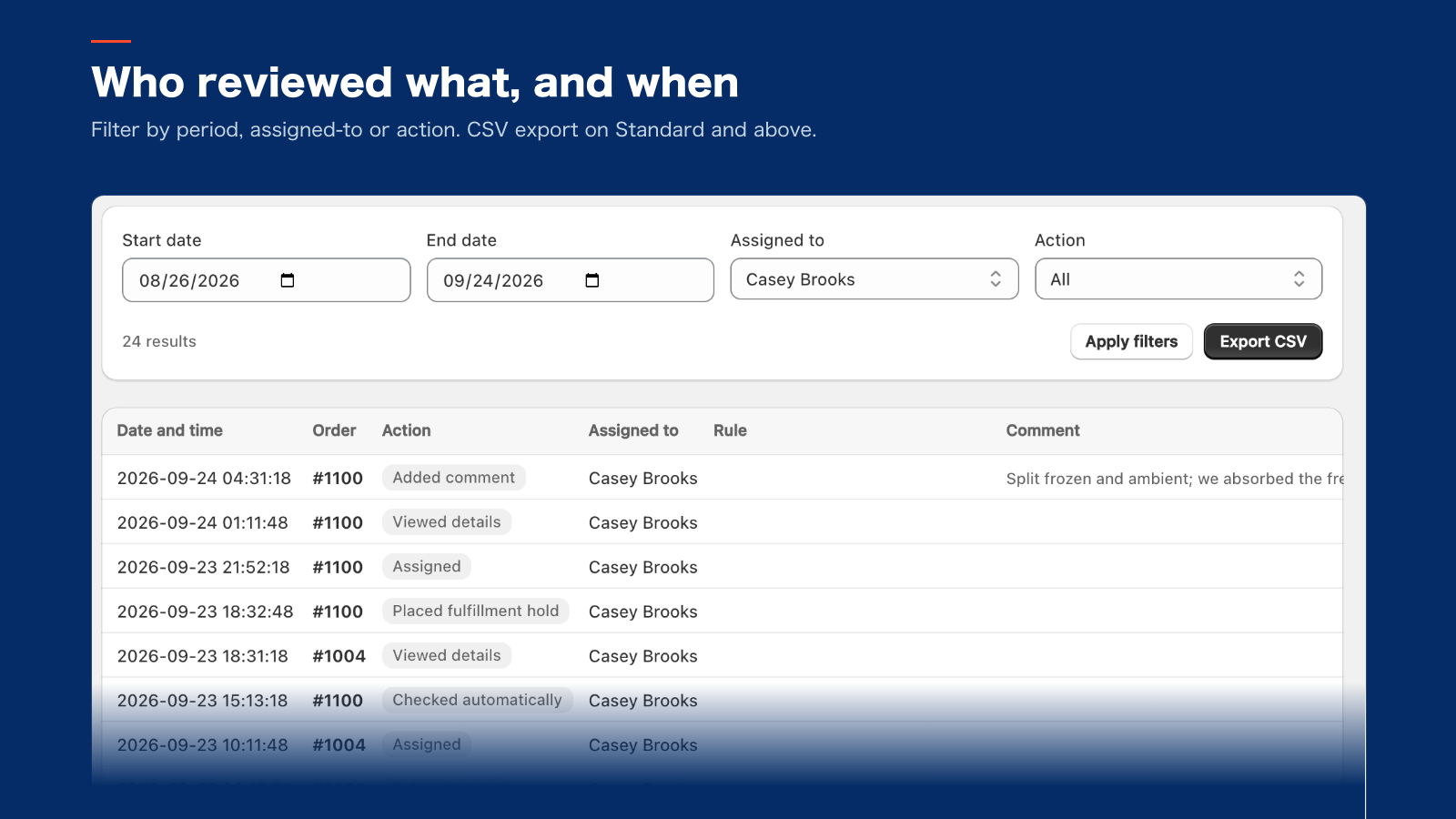The image size is (1456, 819).
Task: Click Viewed details badge for order #1004
Action: tap(447, 656)
